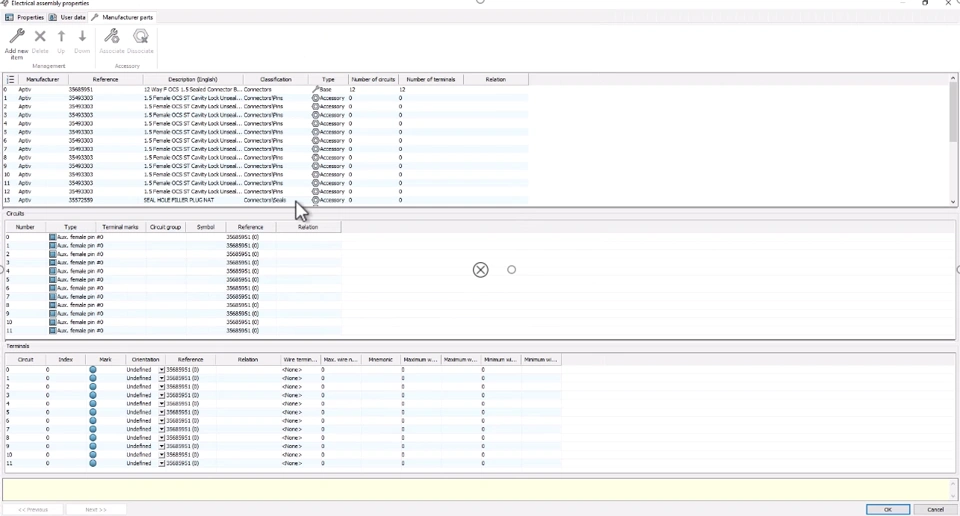960x516 pixels.
Task: Click the << Previous button
Action: click(x=33, y=509)
